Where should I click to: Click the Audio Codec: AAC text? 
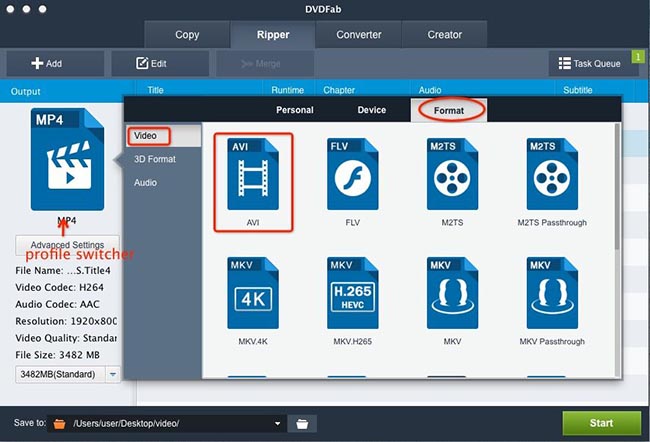coord(57,304)
